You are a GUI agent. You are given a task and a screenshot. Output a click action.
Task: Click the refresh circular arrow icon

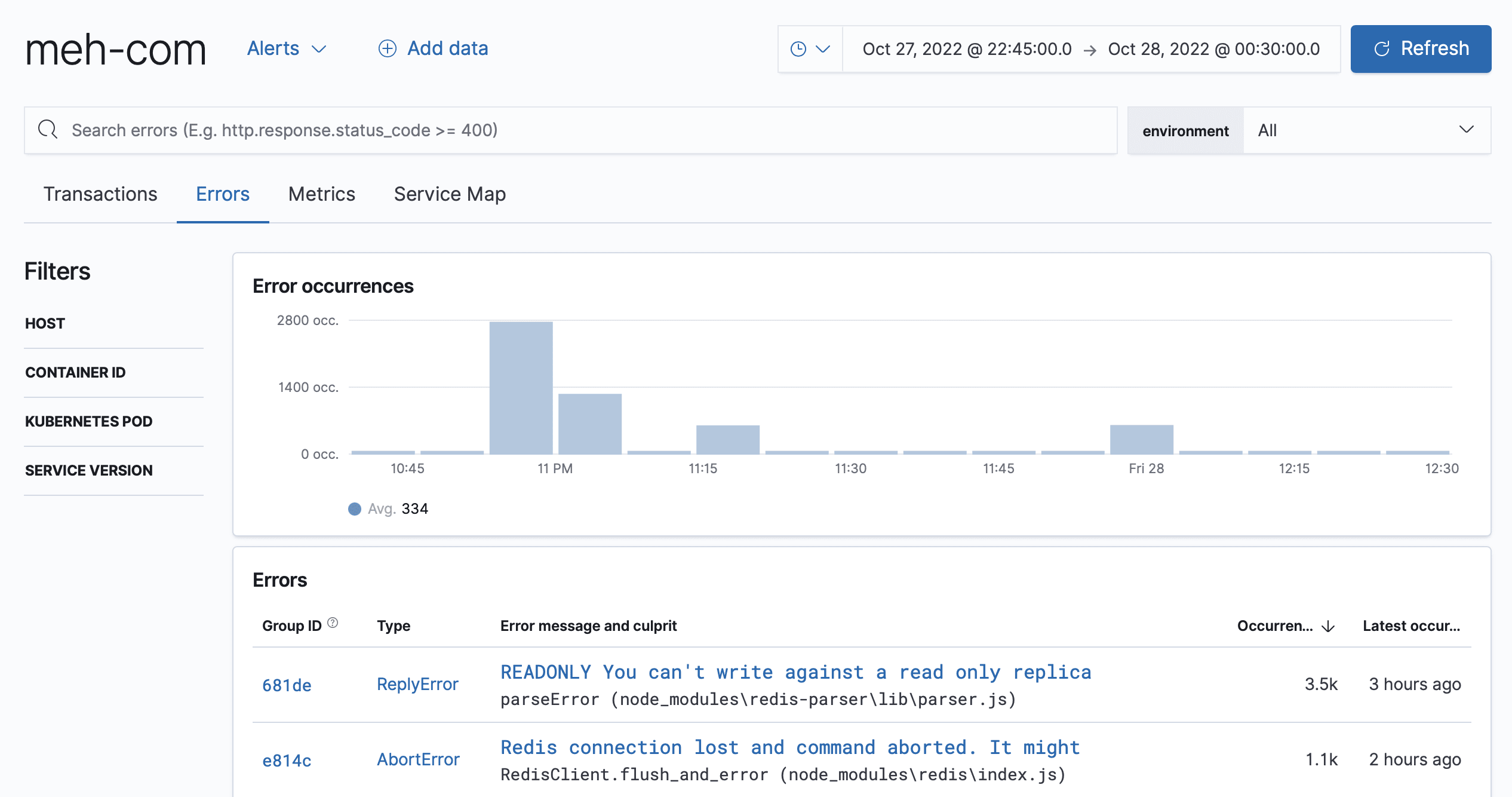pyautogui.click(x=1382, y=49)
